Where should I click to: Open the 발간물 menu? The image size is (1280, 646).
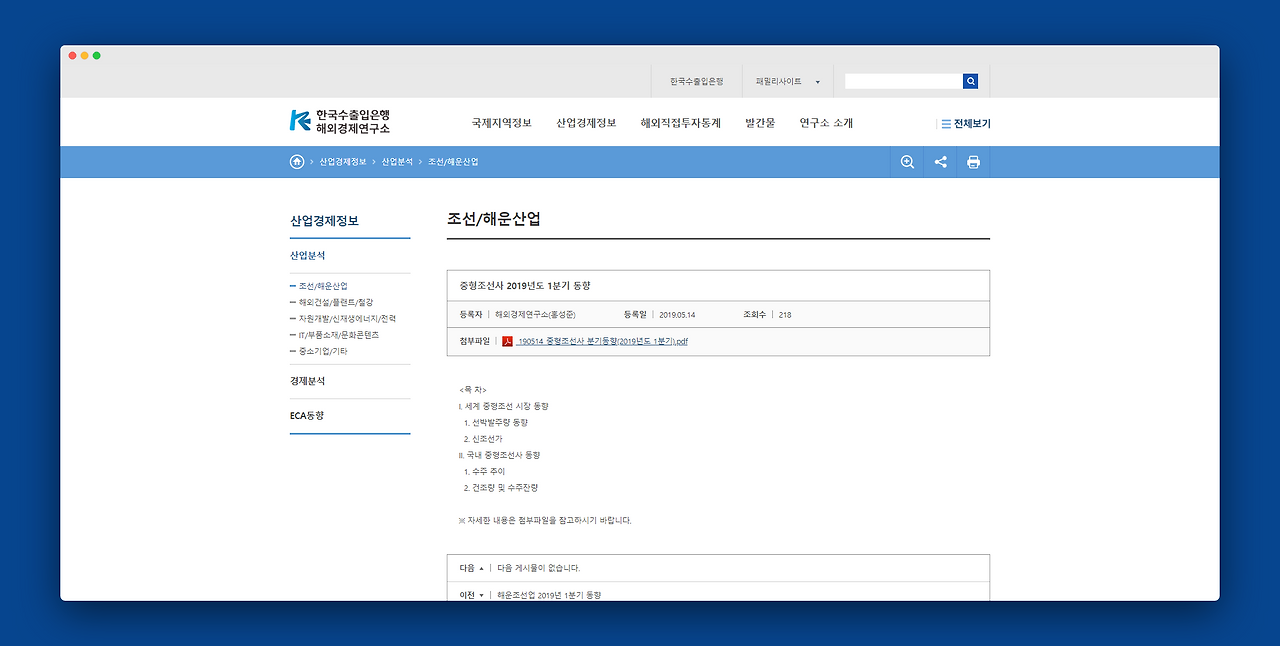760,123
